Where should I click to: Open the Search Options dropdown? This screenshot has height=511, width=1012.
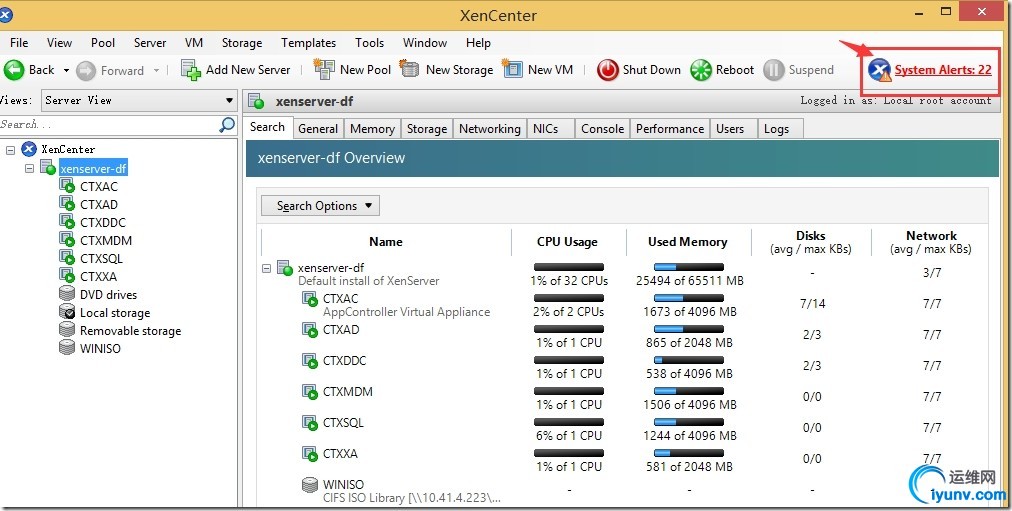(x=320, y=206)
